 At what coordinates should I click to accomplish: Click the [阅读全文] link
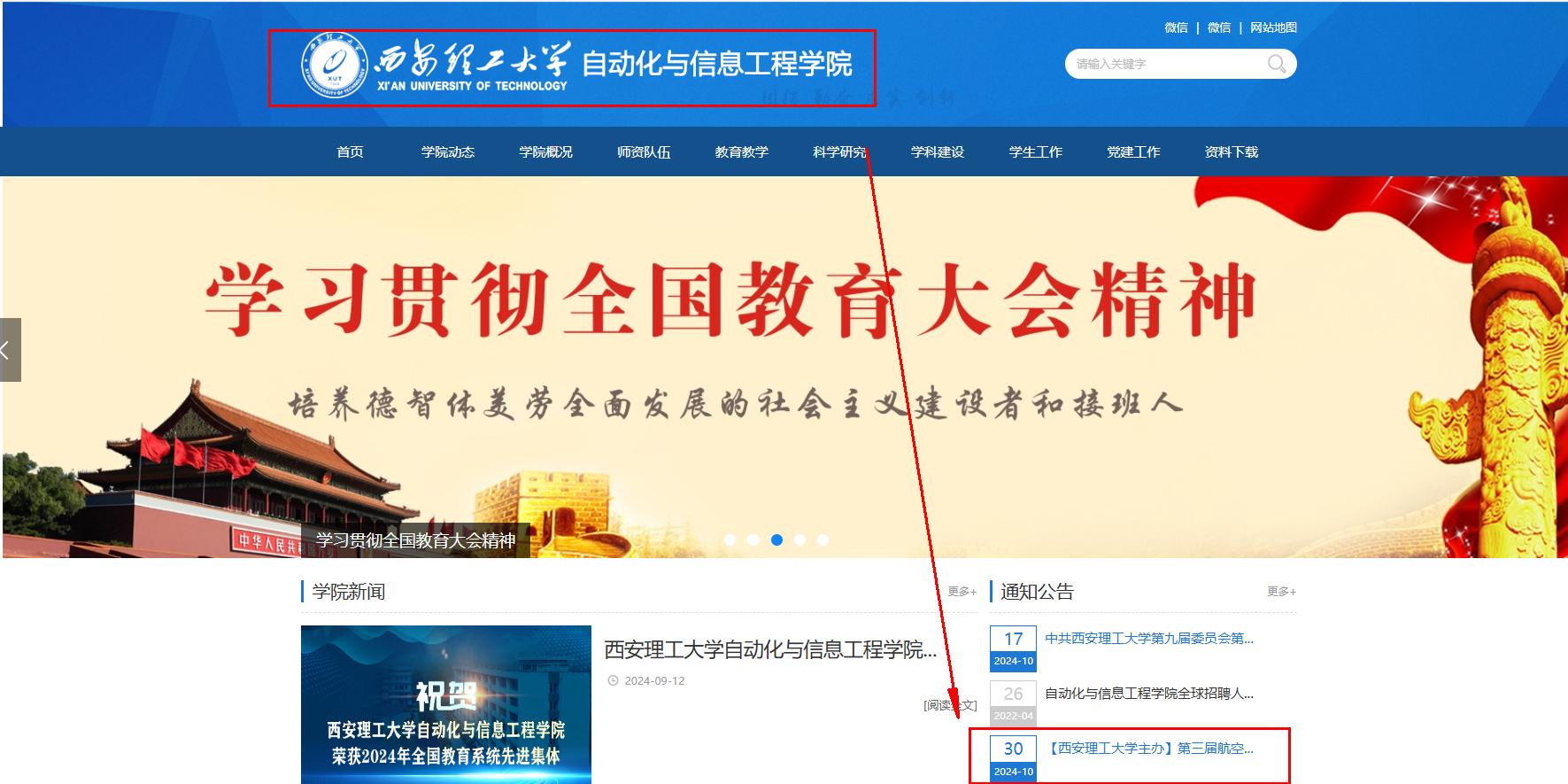[x=950, y=705]
